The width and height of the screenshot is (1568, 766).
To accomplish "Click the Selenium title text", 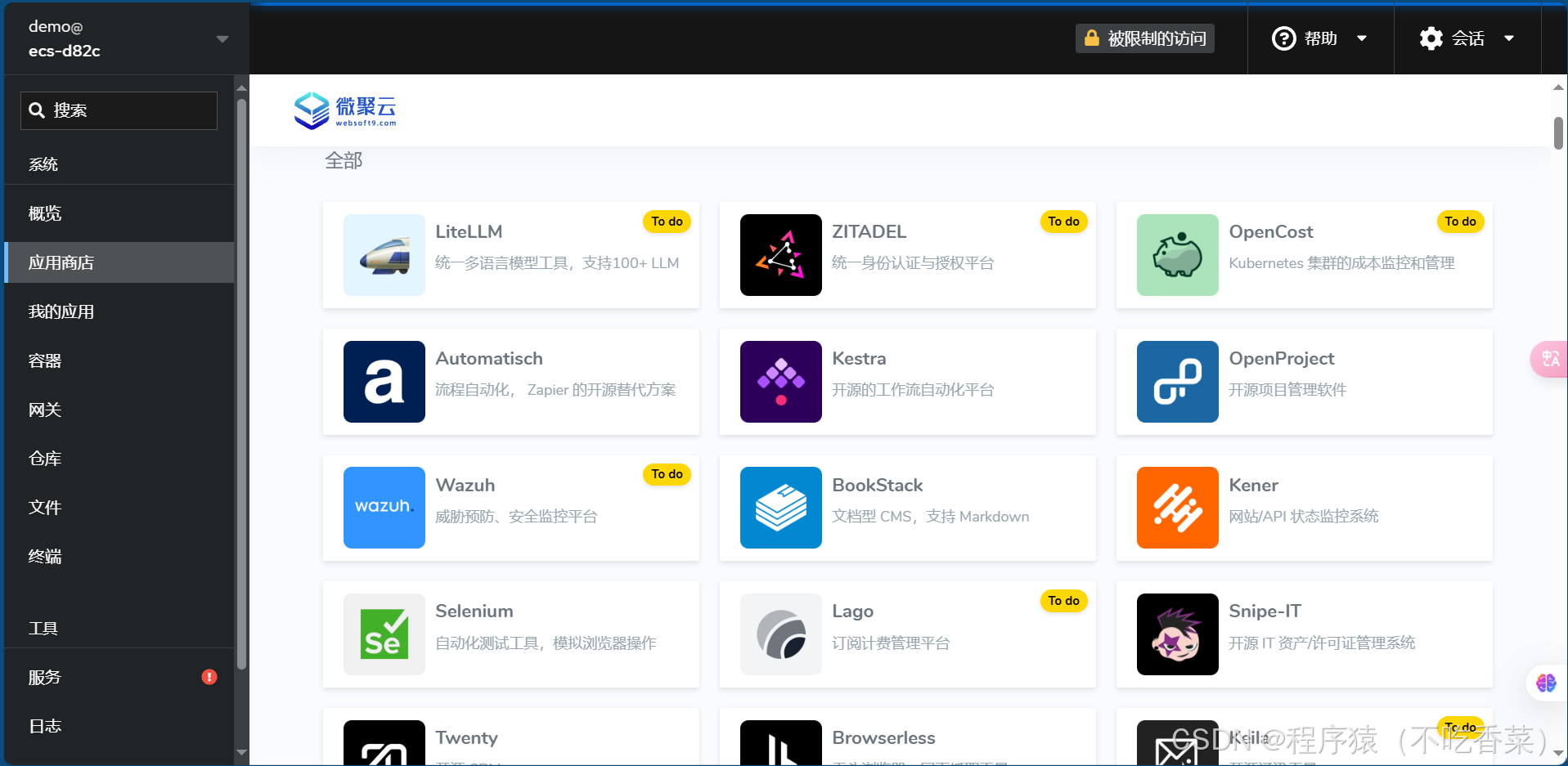I will click(474, 611).
